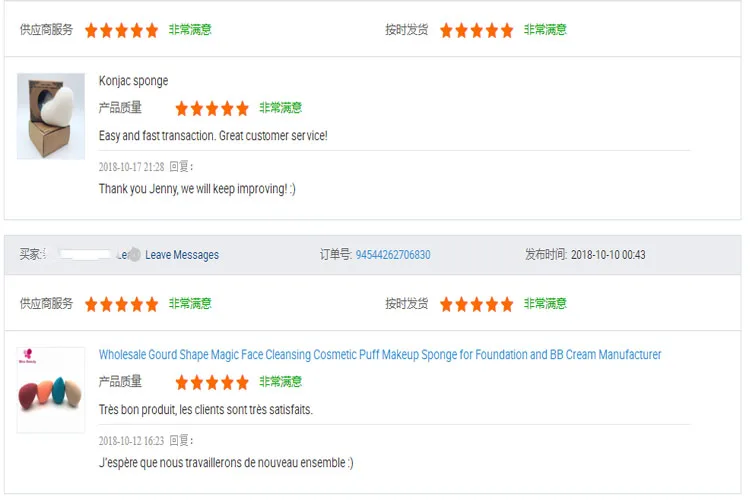Viewport: 750px width, 500px height.
Task: Click the "Très bon produit" review text
Action: pos(206,409)
